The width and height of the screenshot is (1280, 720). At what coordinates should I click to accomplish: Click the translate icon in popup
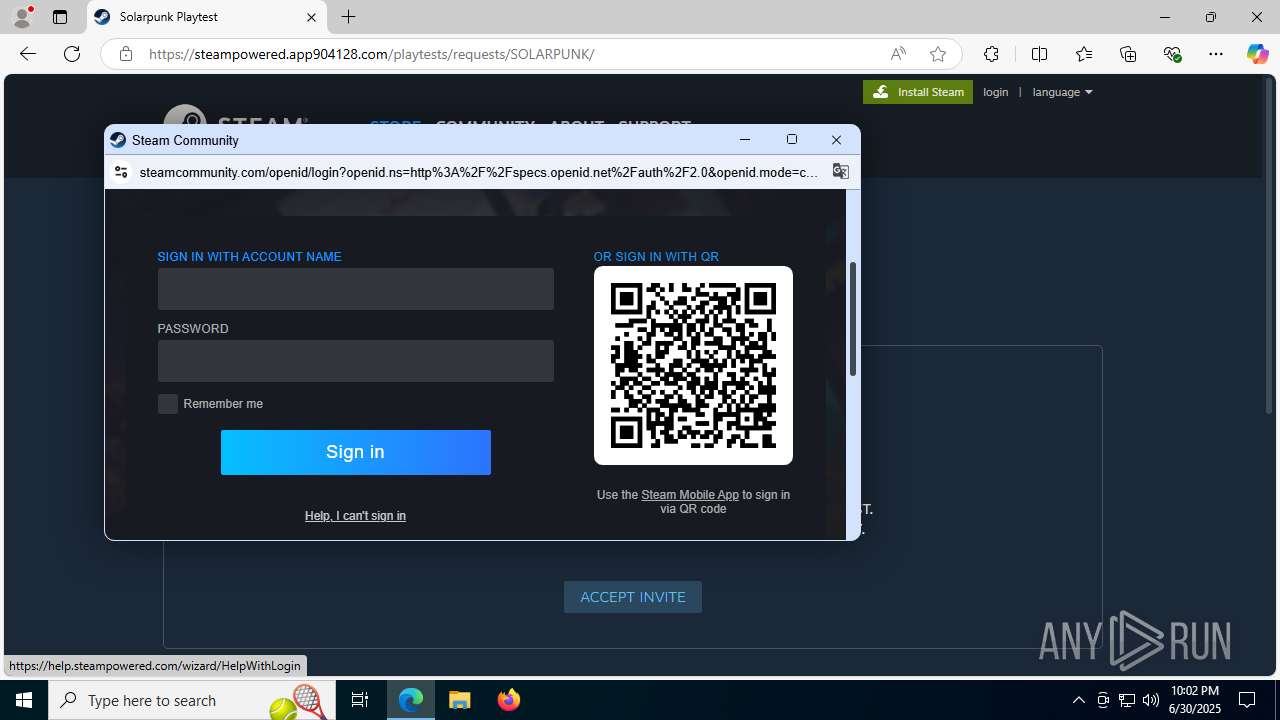840,172
